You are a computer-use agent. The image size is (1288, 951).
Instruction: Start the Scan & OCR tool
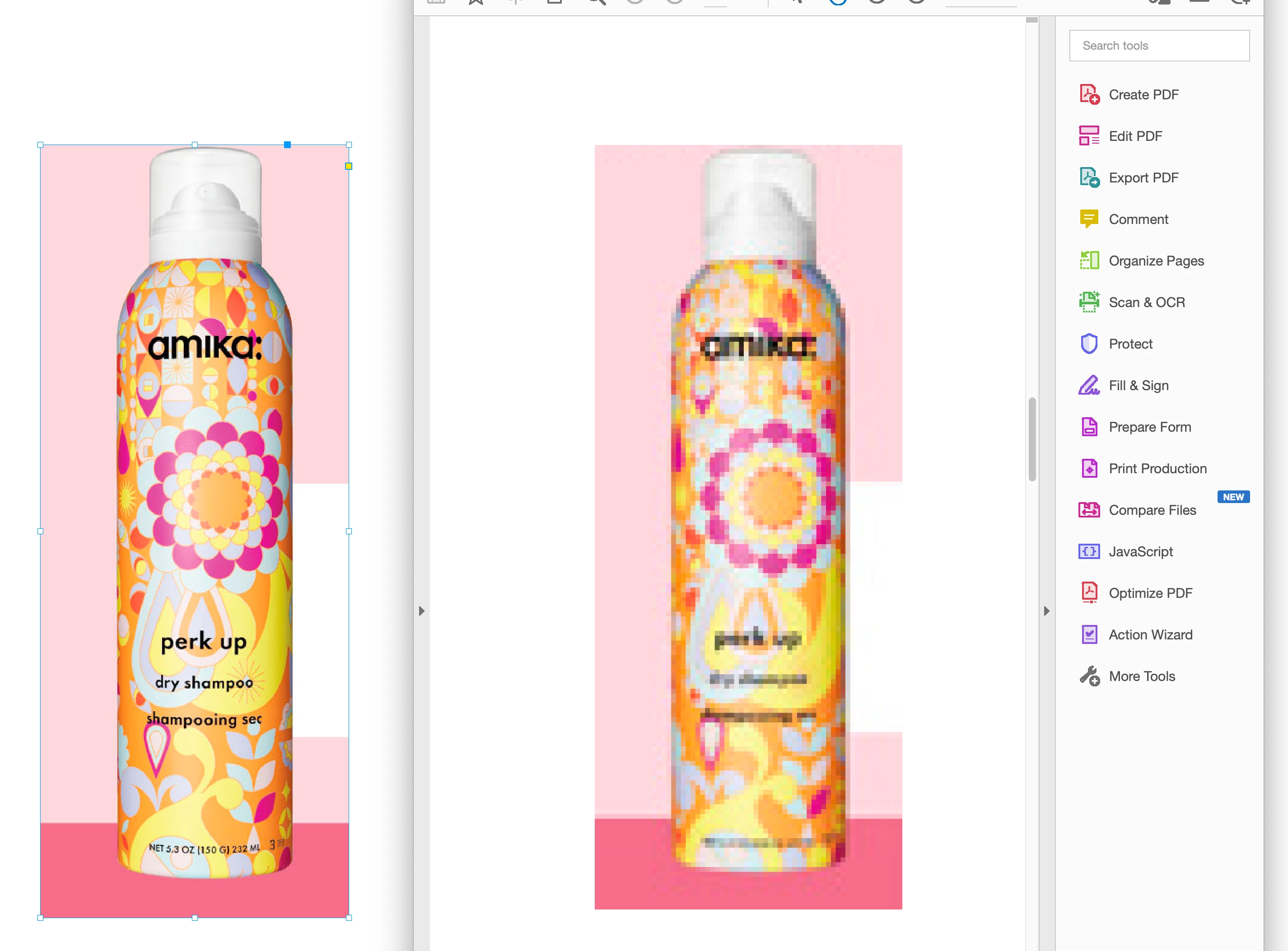[1146, 302]
